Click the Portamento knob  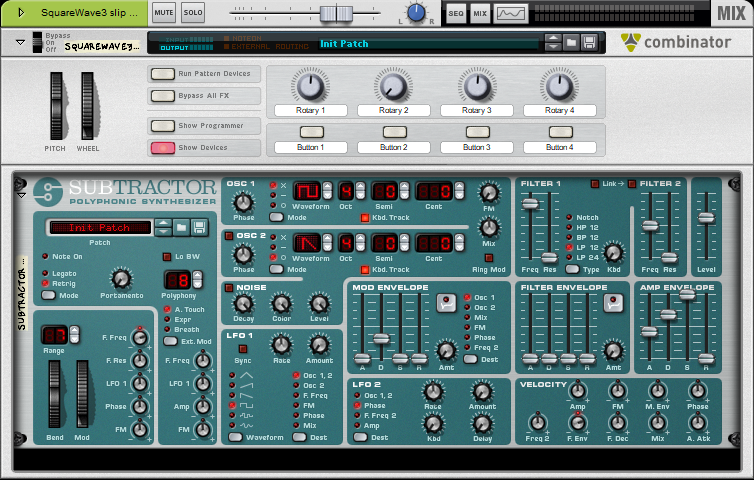(x=121, y=279)
